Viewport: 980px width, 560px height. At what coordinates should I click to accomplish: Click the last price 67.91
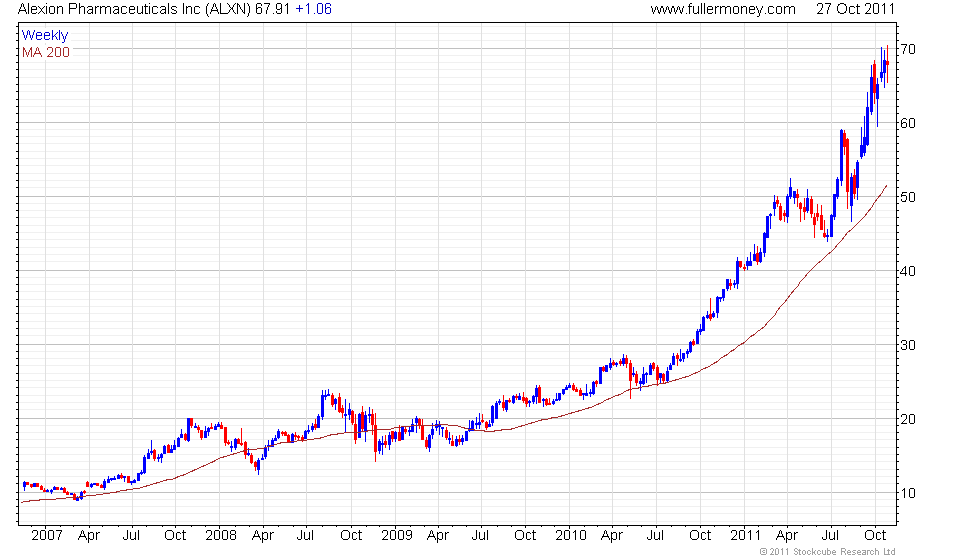pyautogui.click(x=272, y=9)
